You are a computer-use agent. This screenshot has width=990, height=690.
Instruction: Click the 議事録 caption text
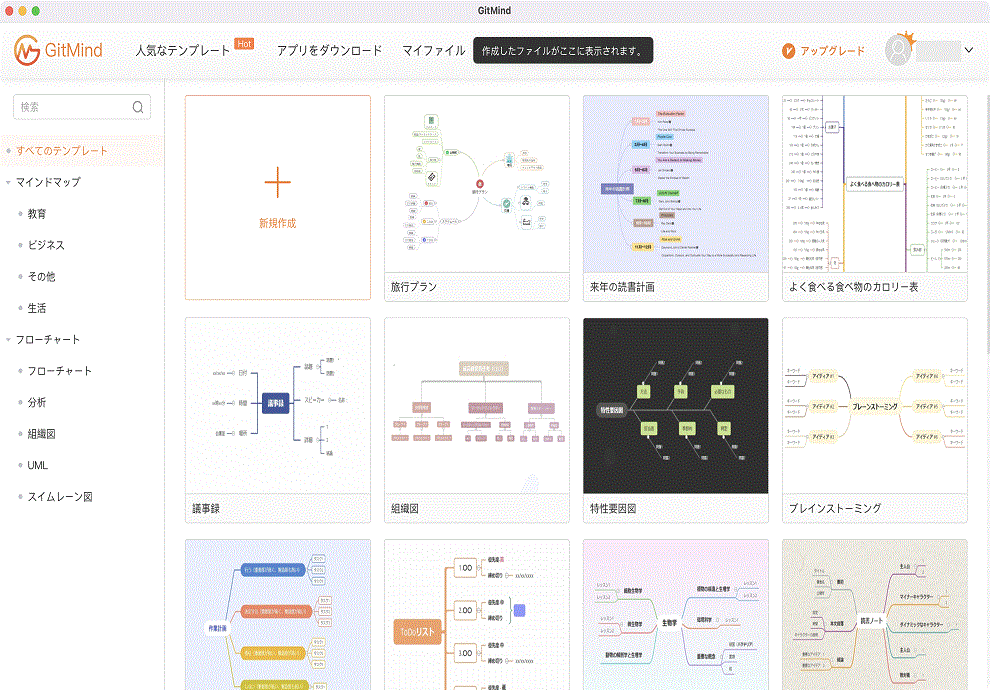[x=206, y=508]
